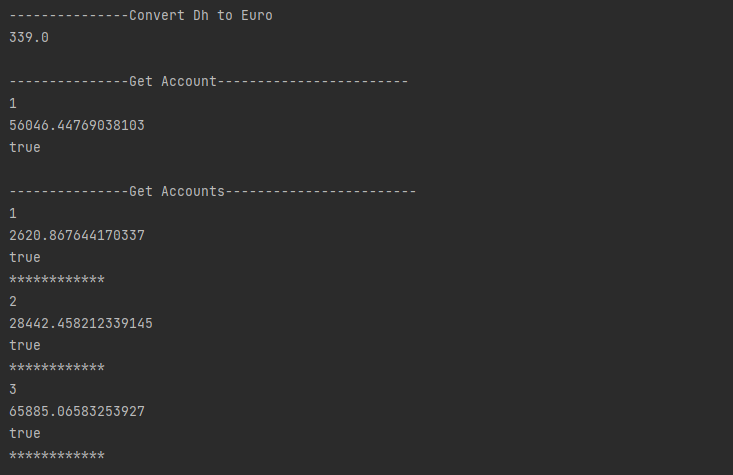Click the last asterisk separator line
Screen dimensions: 733x475
[57, 455]
